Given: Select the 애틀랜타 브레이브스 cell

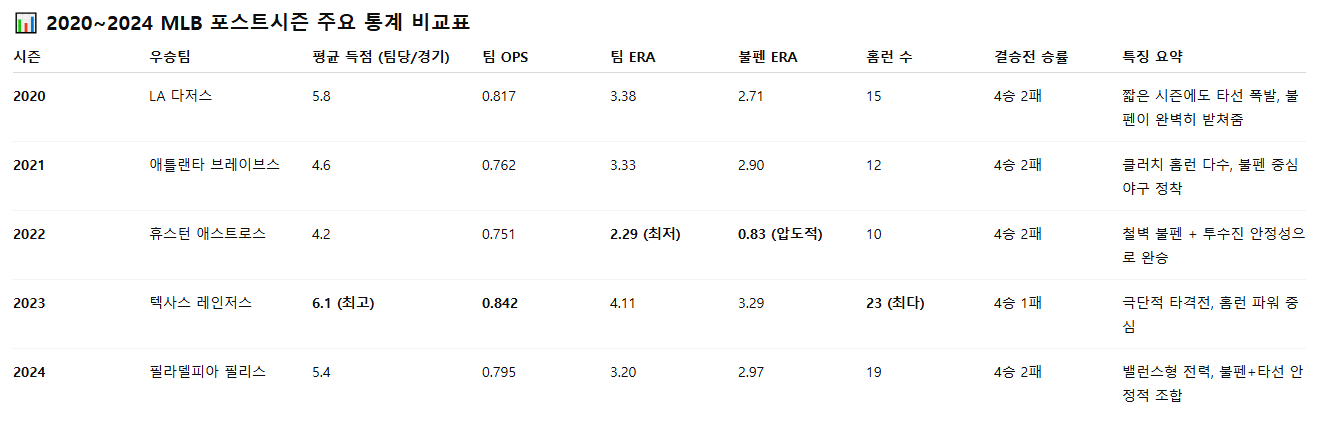Looking at the screenshot, I should point(214,165).
